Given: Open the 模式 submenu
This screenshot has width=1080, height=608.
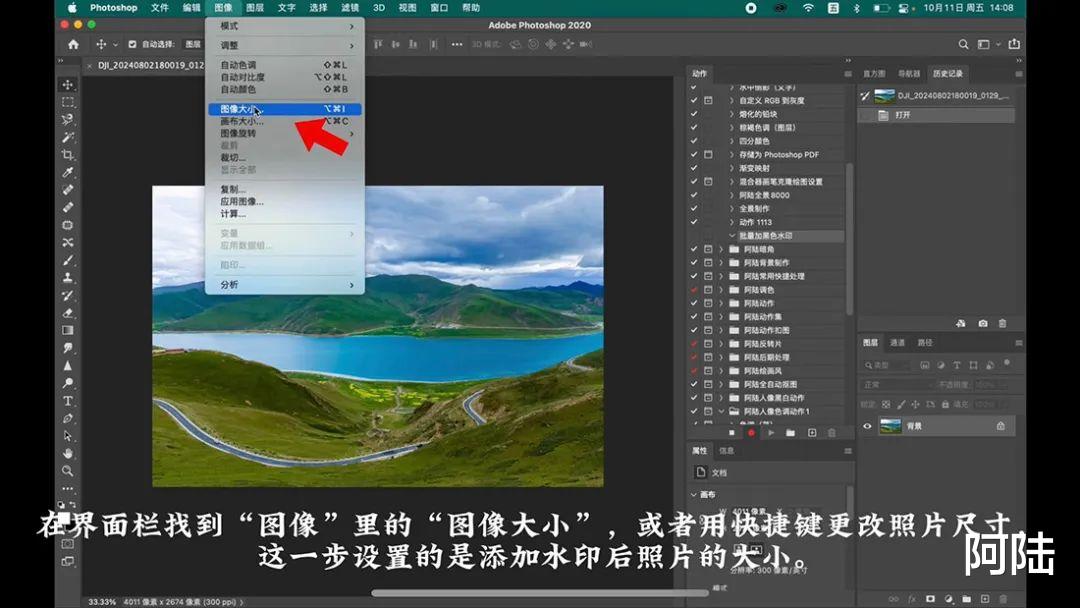Looking at the screenshot, I should point(285,26).
